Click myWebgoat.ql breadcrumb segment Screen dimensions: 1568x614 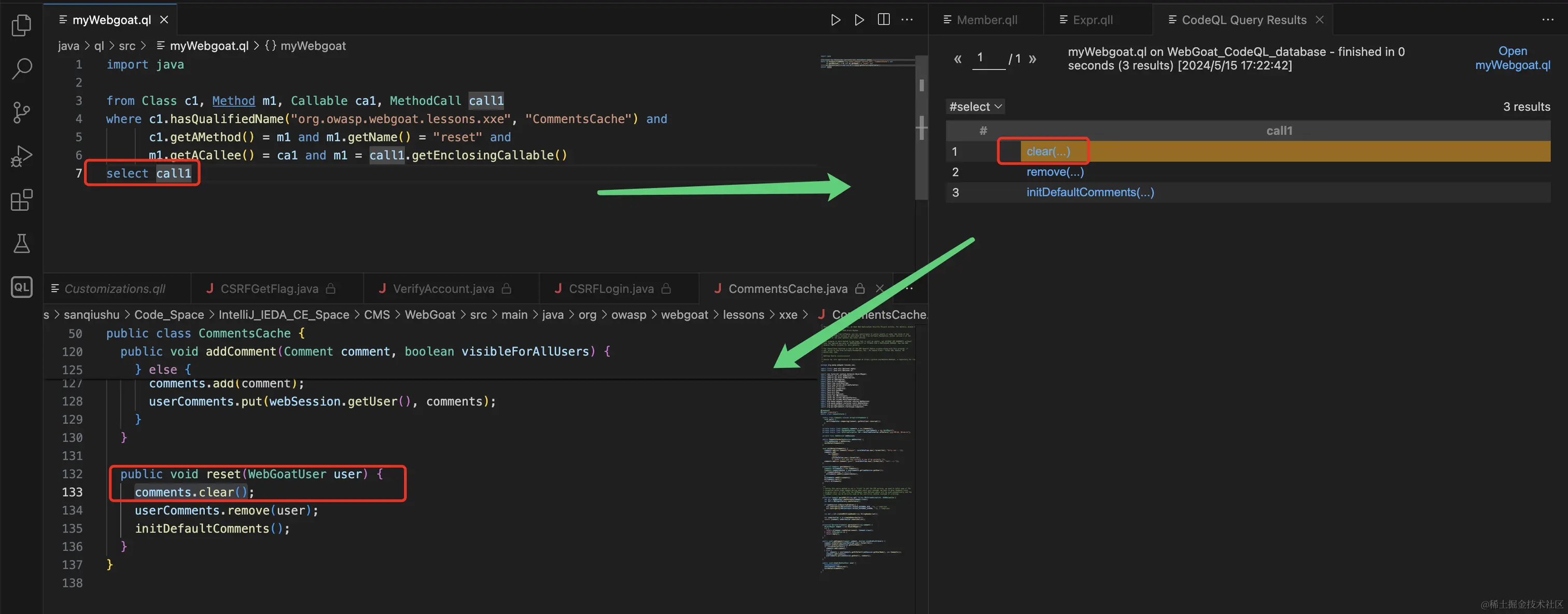(x=203, y=46)
